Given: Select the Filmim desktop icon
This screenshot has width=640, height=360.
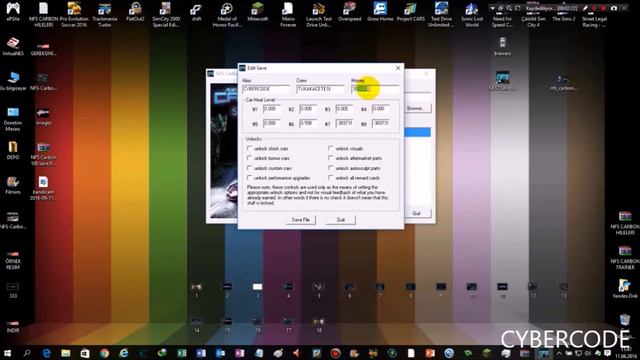Looking at the screenshot, I should (x=13, y=184).
